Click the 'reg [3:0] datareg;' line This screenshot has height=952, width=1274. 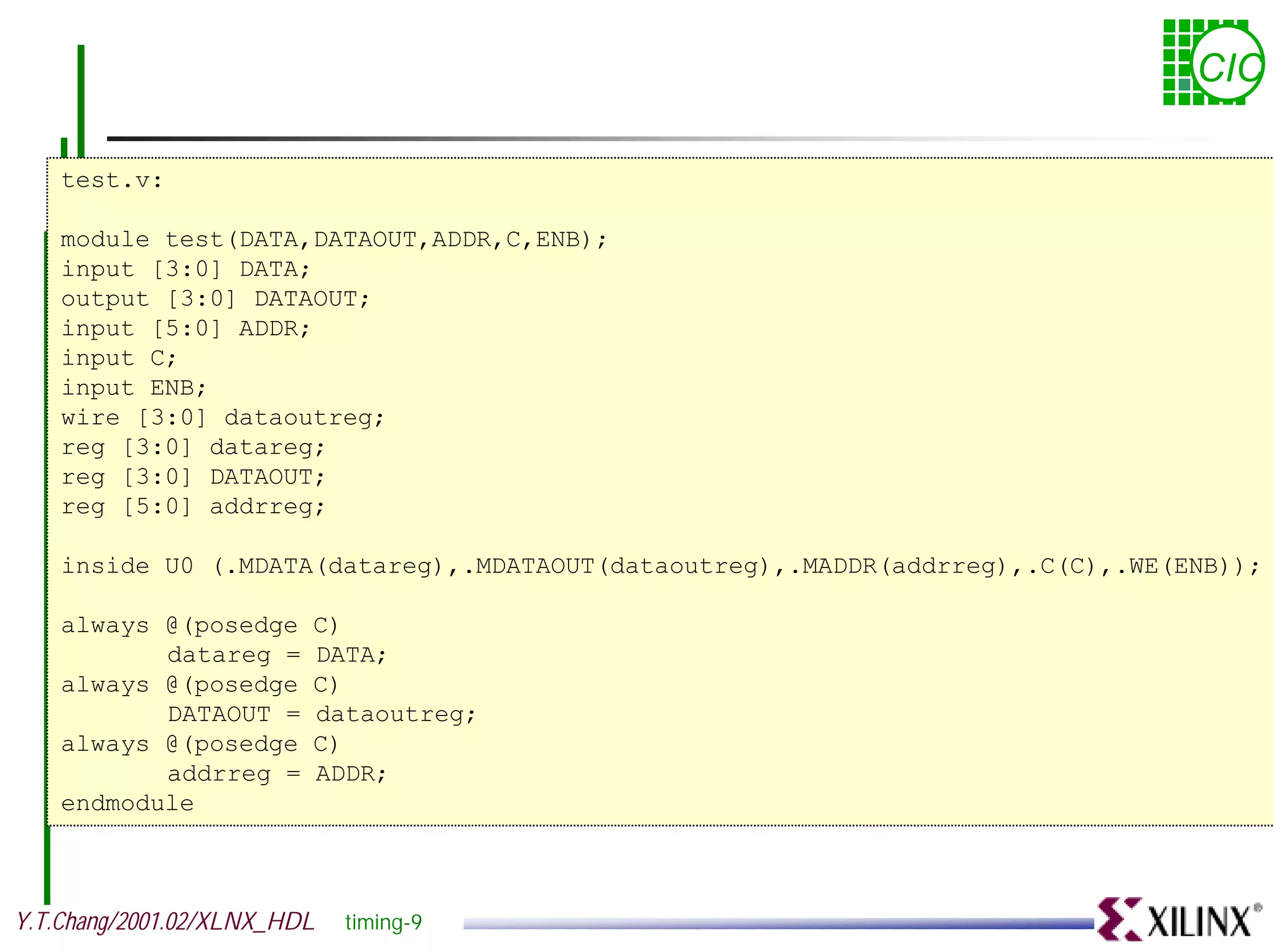[x=193, y=448]
